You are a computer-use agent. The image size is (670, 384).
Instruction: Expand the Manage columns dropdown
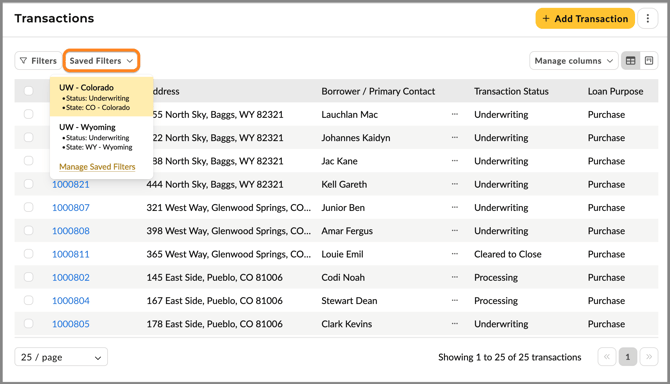coord(573,61)
